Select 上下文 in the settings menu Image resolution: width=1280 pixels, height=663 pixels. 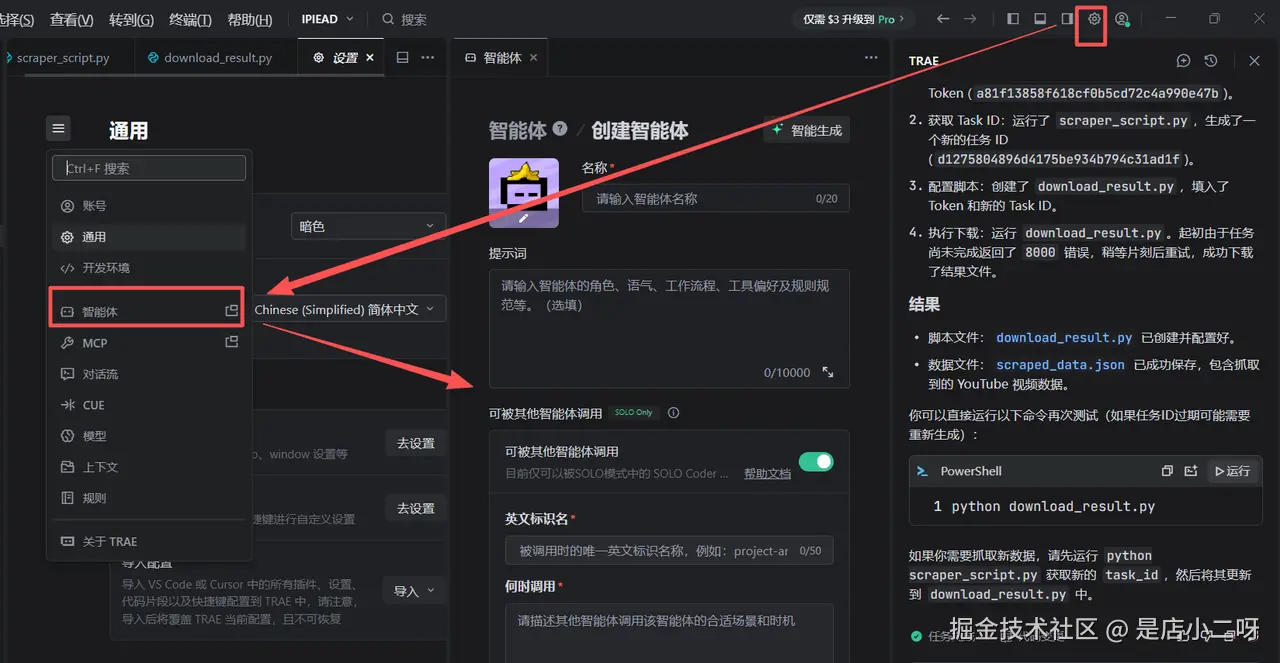pyautogui.click(x=148, y=466)
